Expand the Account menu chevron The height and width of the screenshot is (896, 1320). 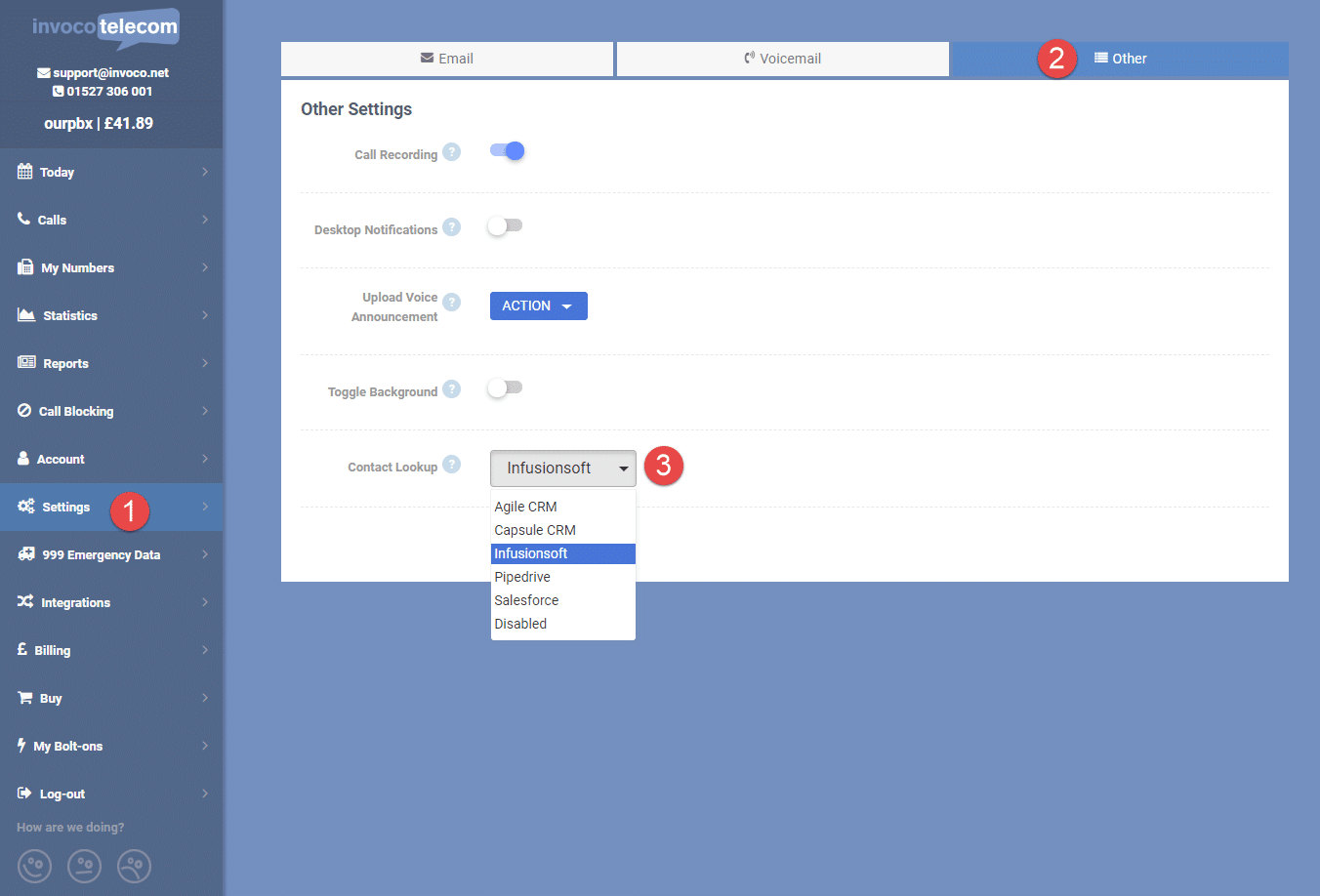tap(205, 459)
